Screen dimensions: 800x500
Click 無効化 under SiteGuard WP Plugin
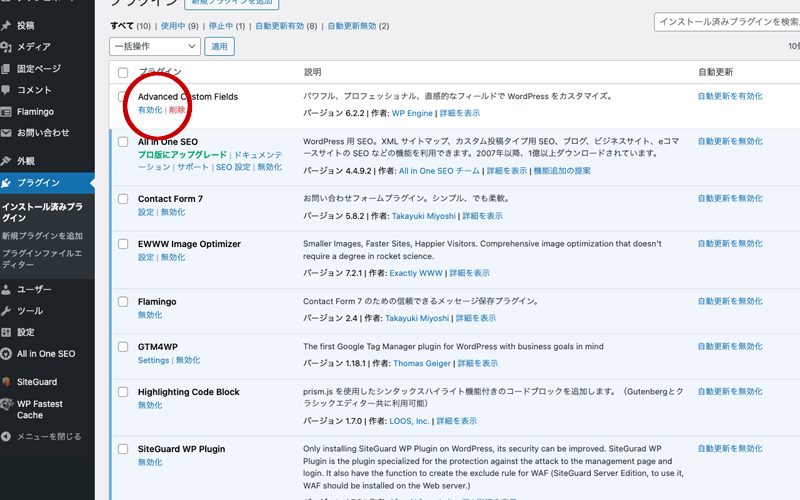150,462
